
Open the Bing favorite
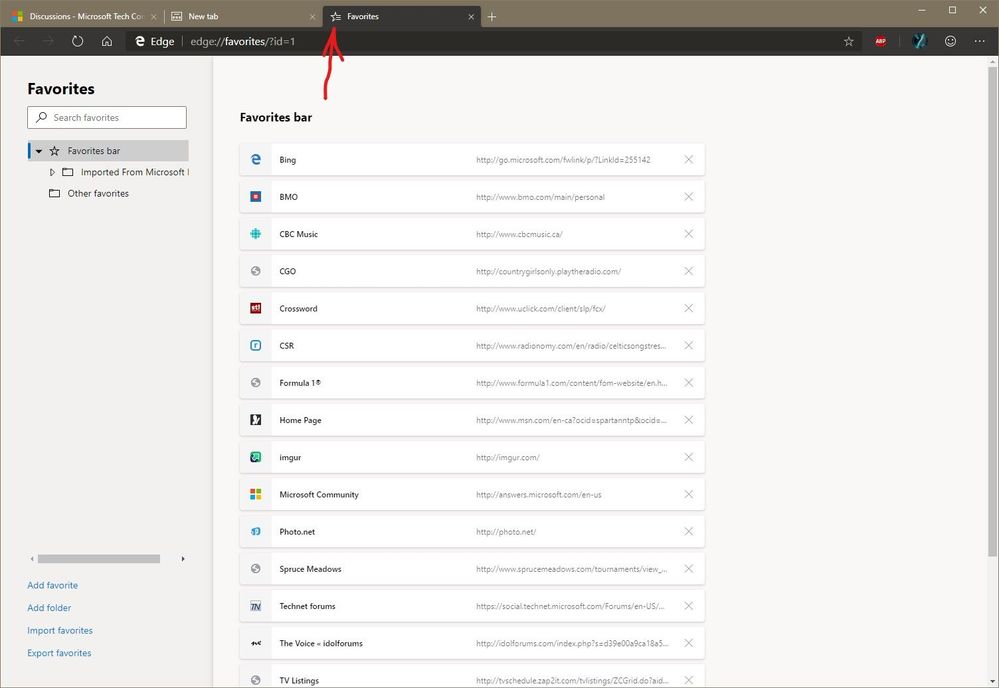pyautogui.click(x=472, y=159)
